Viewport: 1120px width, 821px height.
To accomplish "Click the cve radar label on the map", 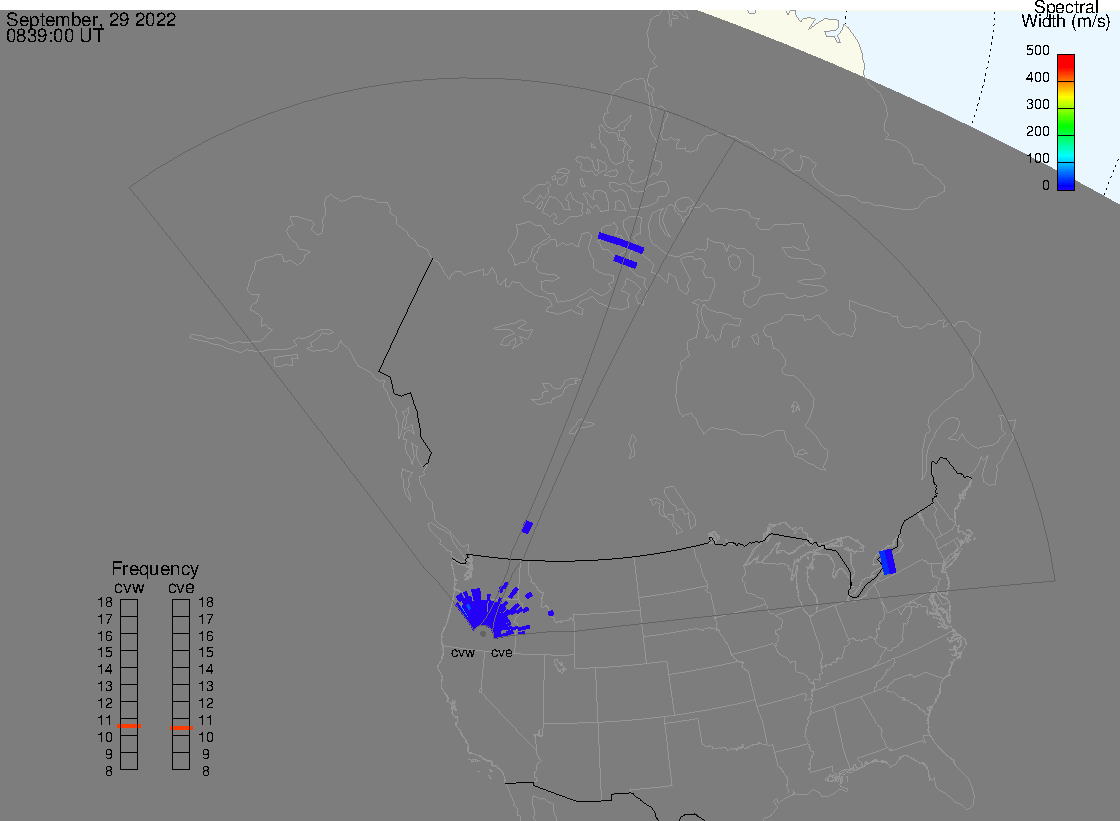I will pos(501,653).
